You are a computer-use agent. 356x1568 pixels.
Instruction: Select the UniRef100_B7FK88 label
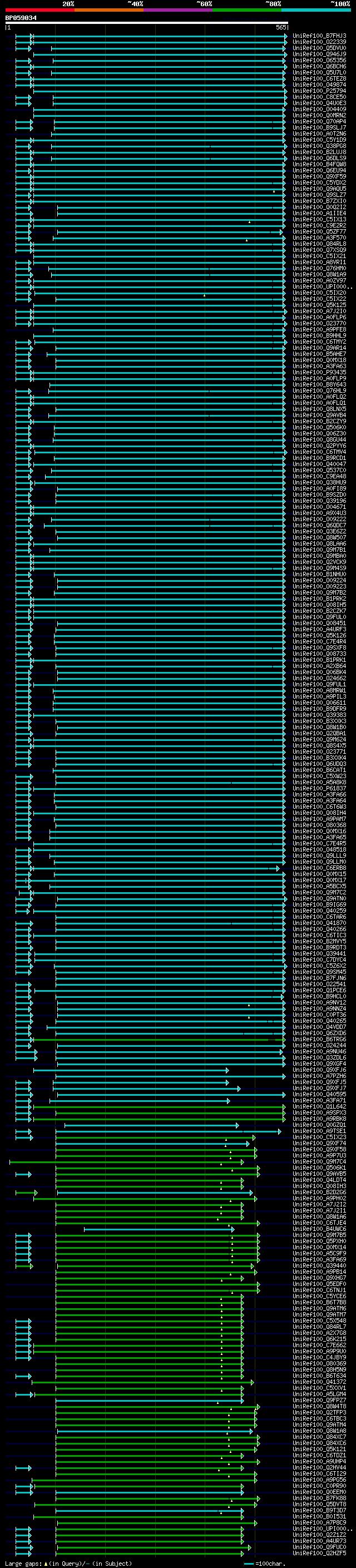click(319, 1498)
